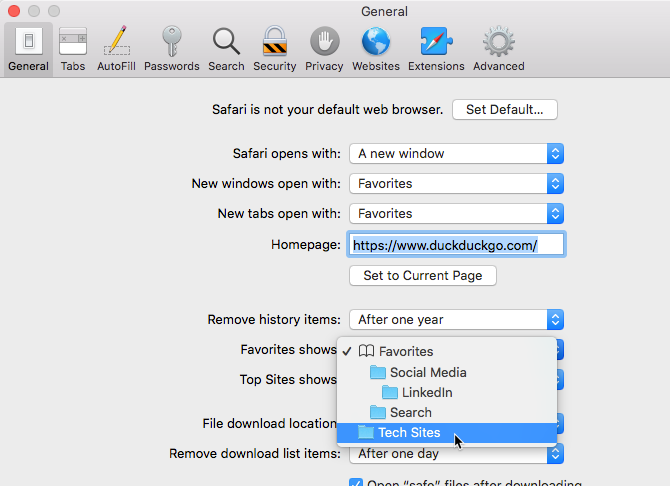Open the Security preferences pane
Image resolution: width=670 pixels, height=486 pixels.
[x=274, y=49]
